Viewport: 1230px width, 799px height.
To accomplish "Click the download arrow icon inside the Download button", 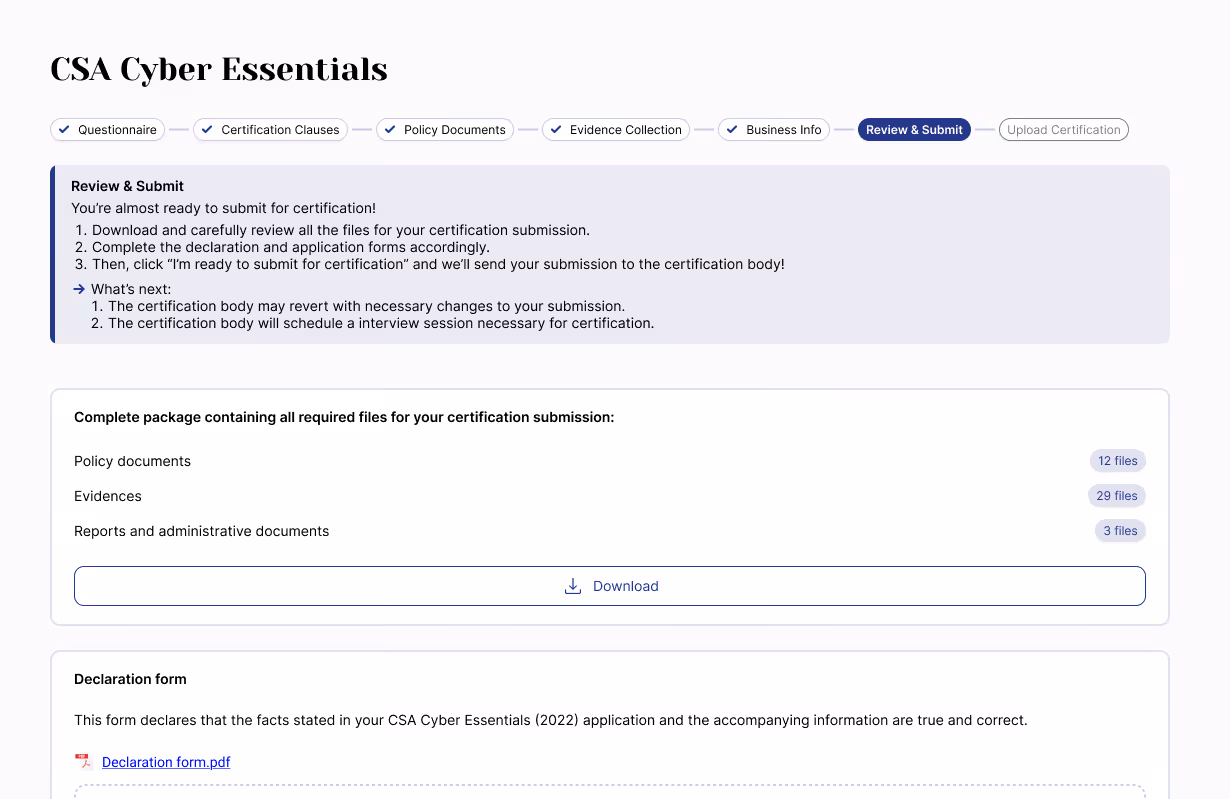I will click(x=572, y=585).
